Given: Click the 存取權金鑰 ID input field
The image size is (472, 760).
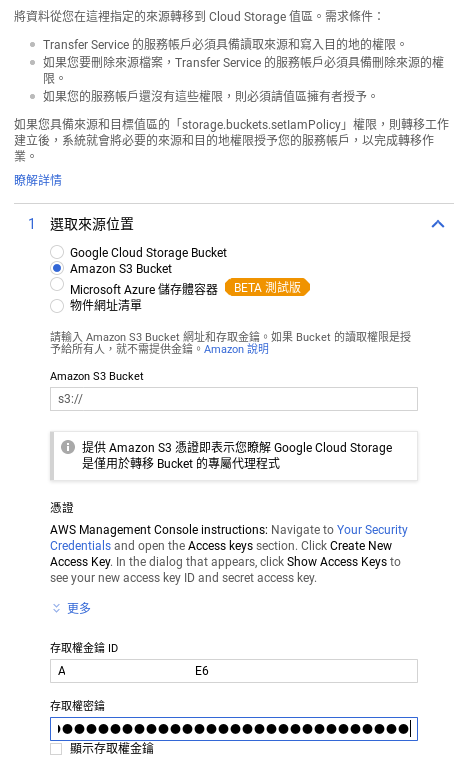Looking at the screenshot, I should coord(234,671).
